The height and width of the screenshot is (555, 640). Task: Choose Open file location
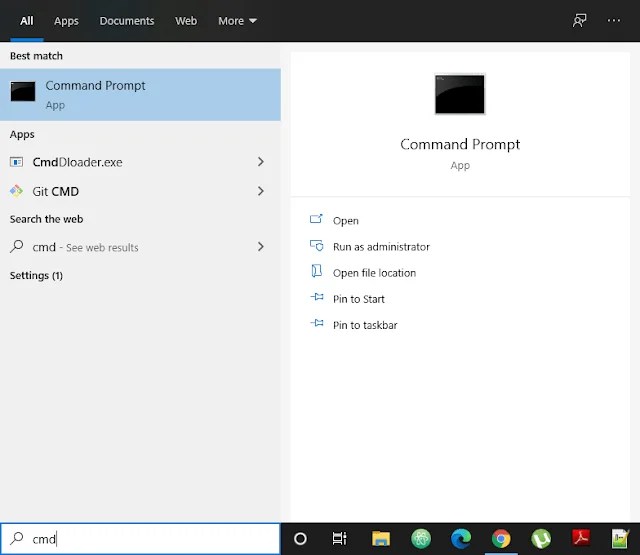[x=374, y=273]
